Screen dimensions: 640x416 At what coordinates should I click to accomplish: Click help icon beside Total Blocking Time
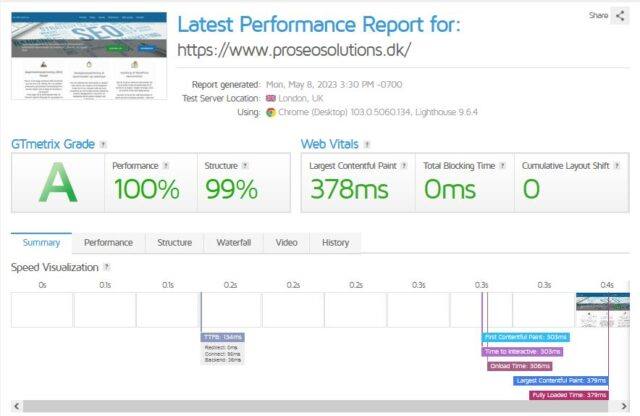tap(502, 165)
